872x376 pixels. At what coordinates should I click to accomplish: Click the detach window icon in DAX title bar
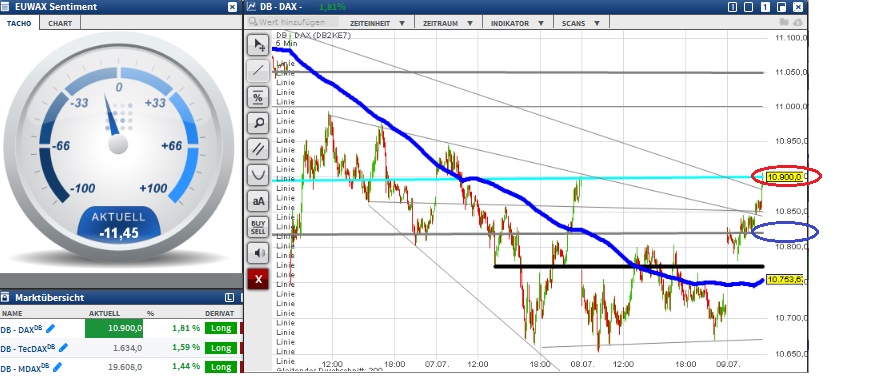(x=782, y=7)
